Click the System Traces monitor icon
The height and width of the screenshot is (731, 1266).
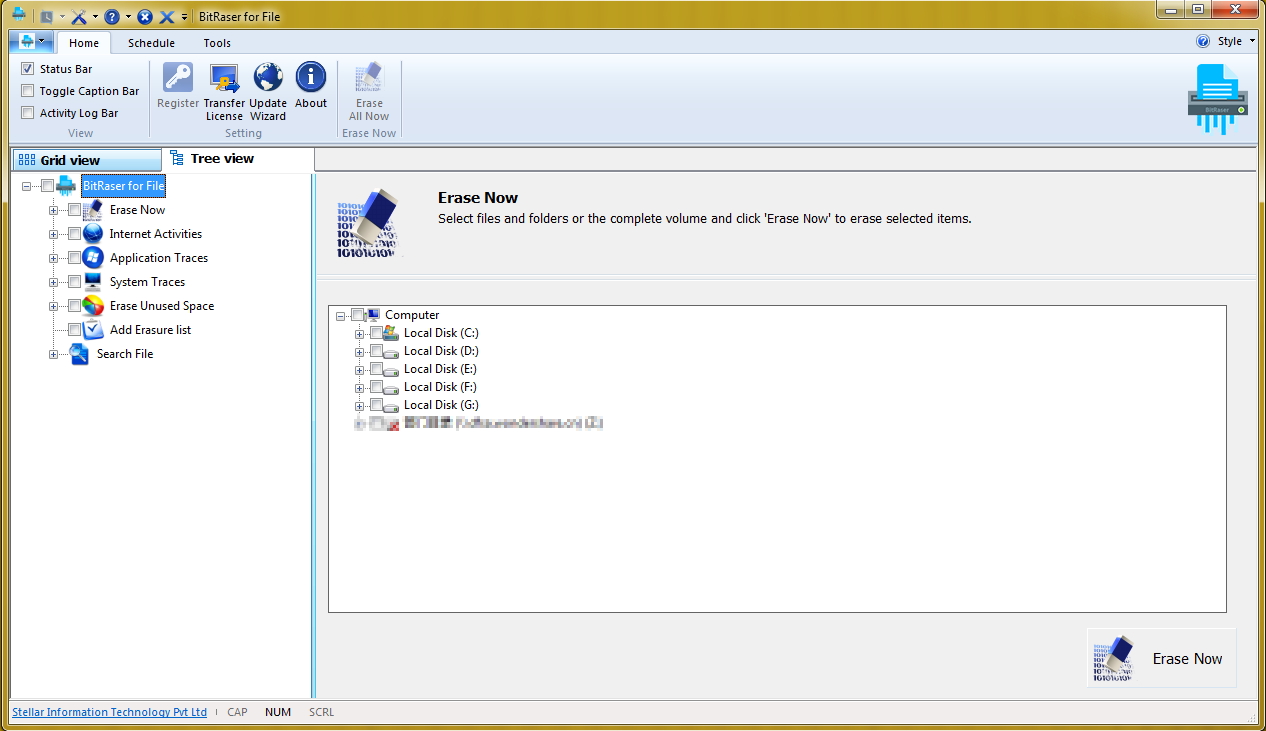(93, 282)
